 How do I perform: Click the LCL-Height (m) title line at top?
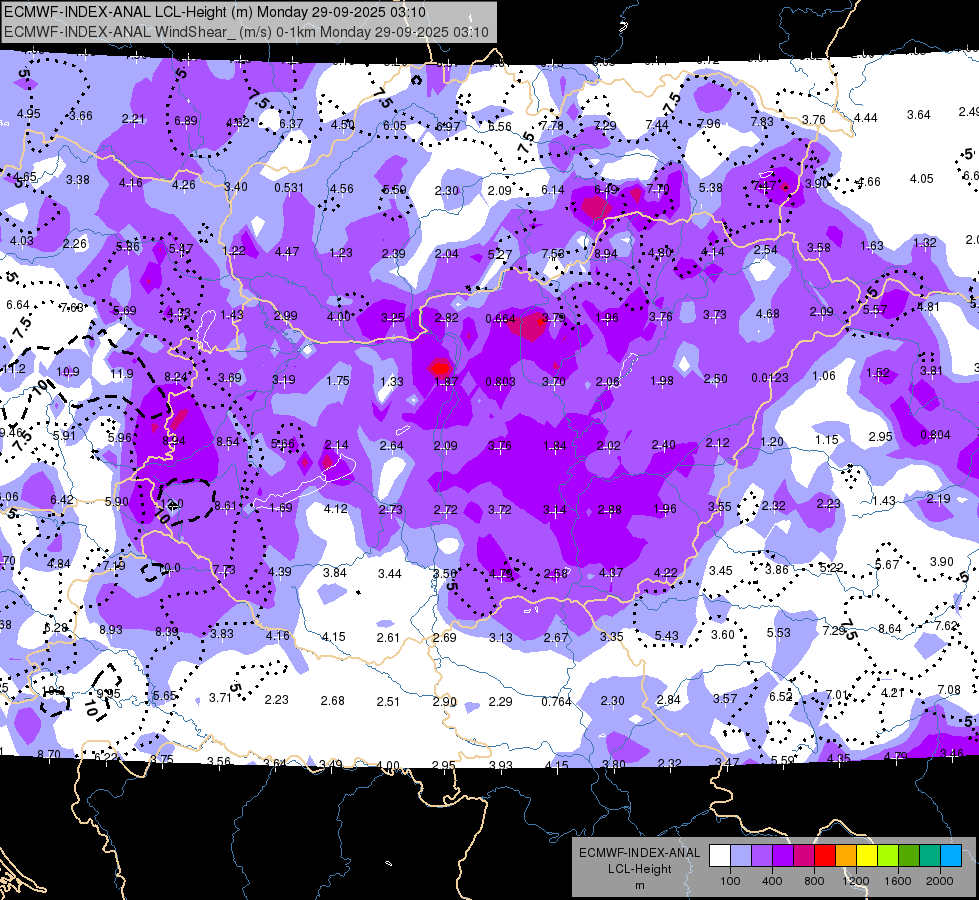pyautogui.click(x=215, y=12)
